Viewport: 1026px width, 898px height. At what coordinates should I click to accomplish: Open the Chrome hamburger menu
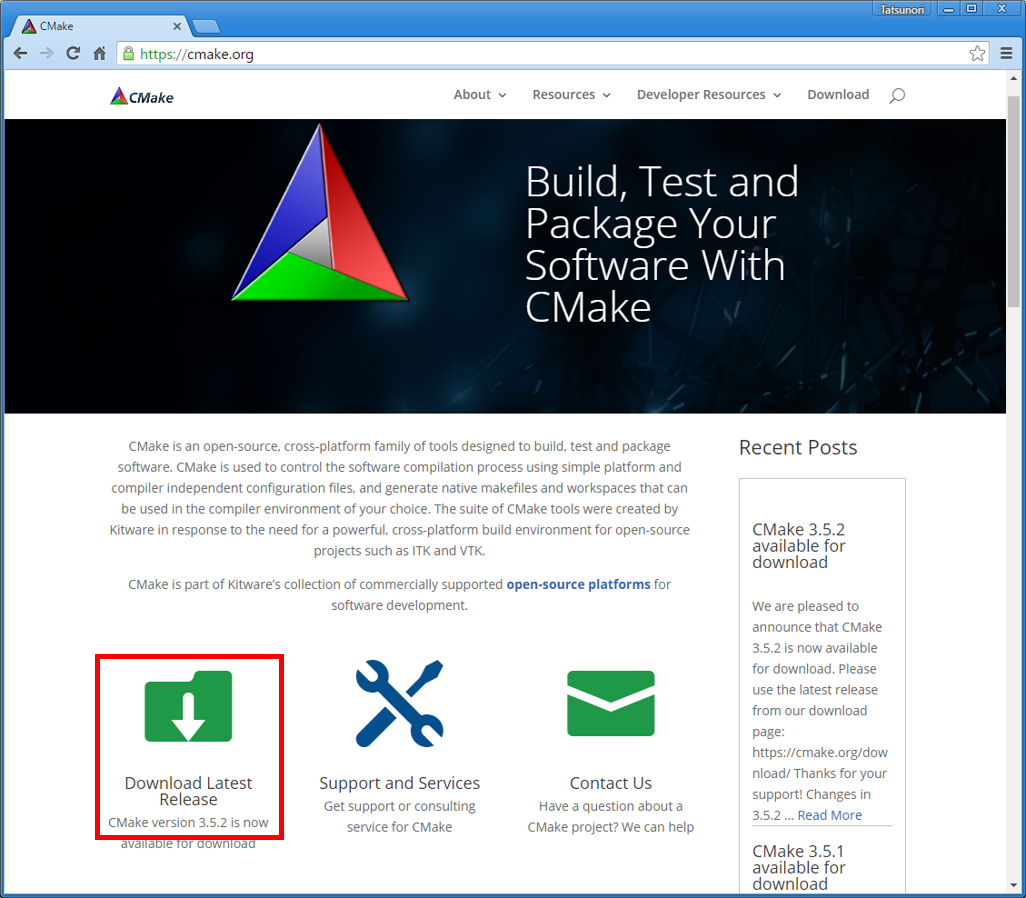[1006, 54]
